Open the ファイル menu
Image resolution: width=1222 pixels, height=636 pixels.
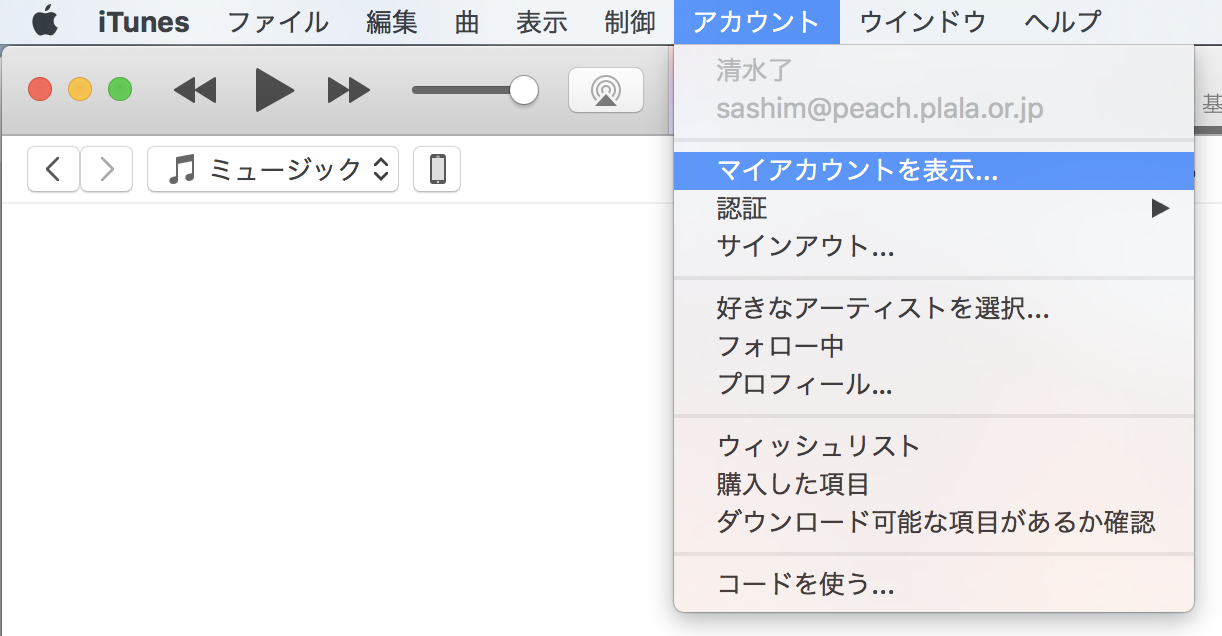pyautogui.click(x=278, y=22)
